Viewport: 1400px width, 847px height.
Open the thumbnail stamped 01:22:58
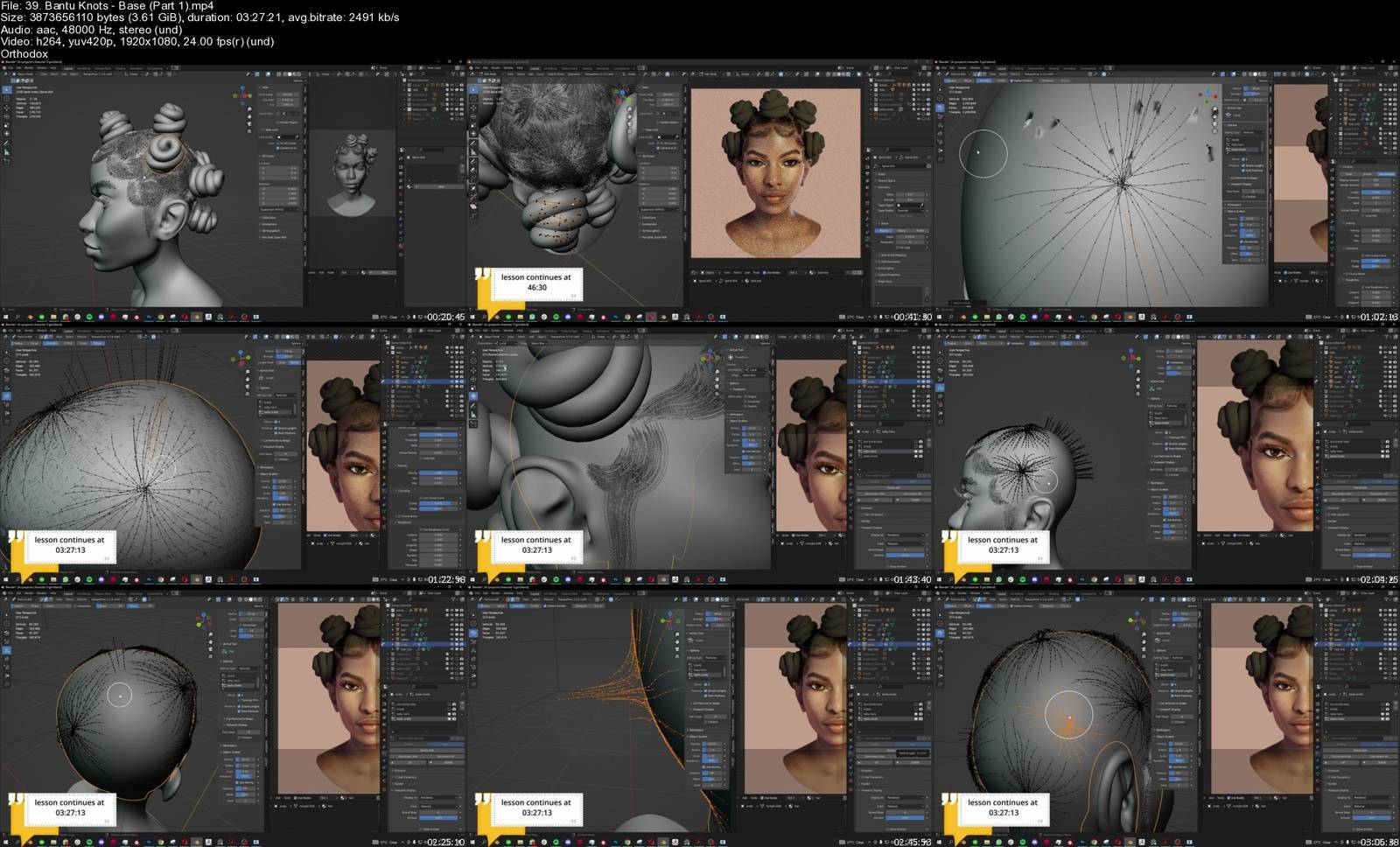click(233, 454)
